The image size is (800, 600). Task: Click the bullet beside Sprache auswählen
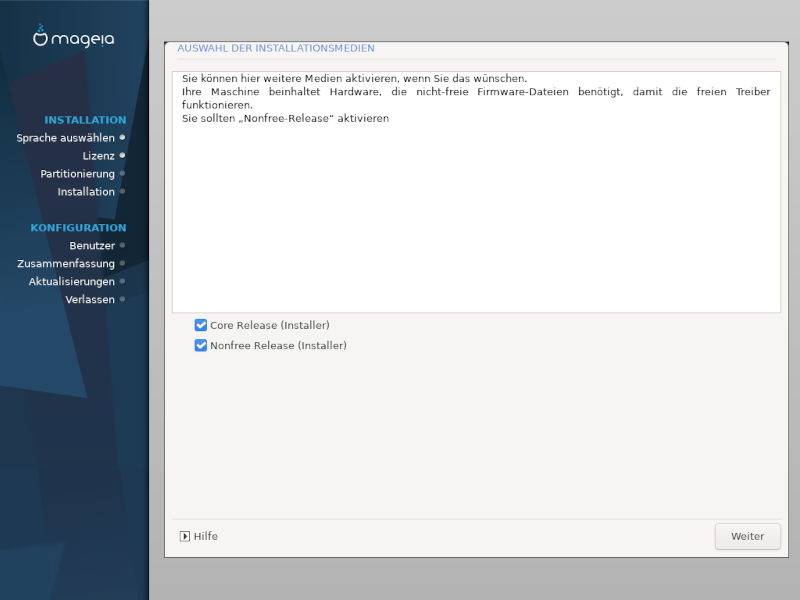pos(122,137)
